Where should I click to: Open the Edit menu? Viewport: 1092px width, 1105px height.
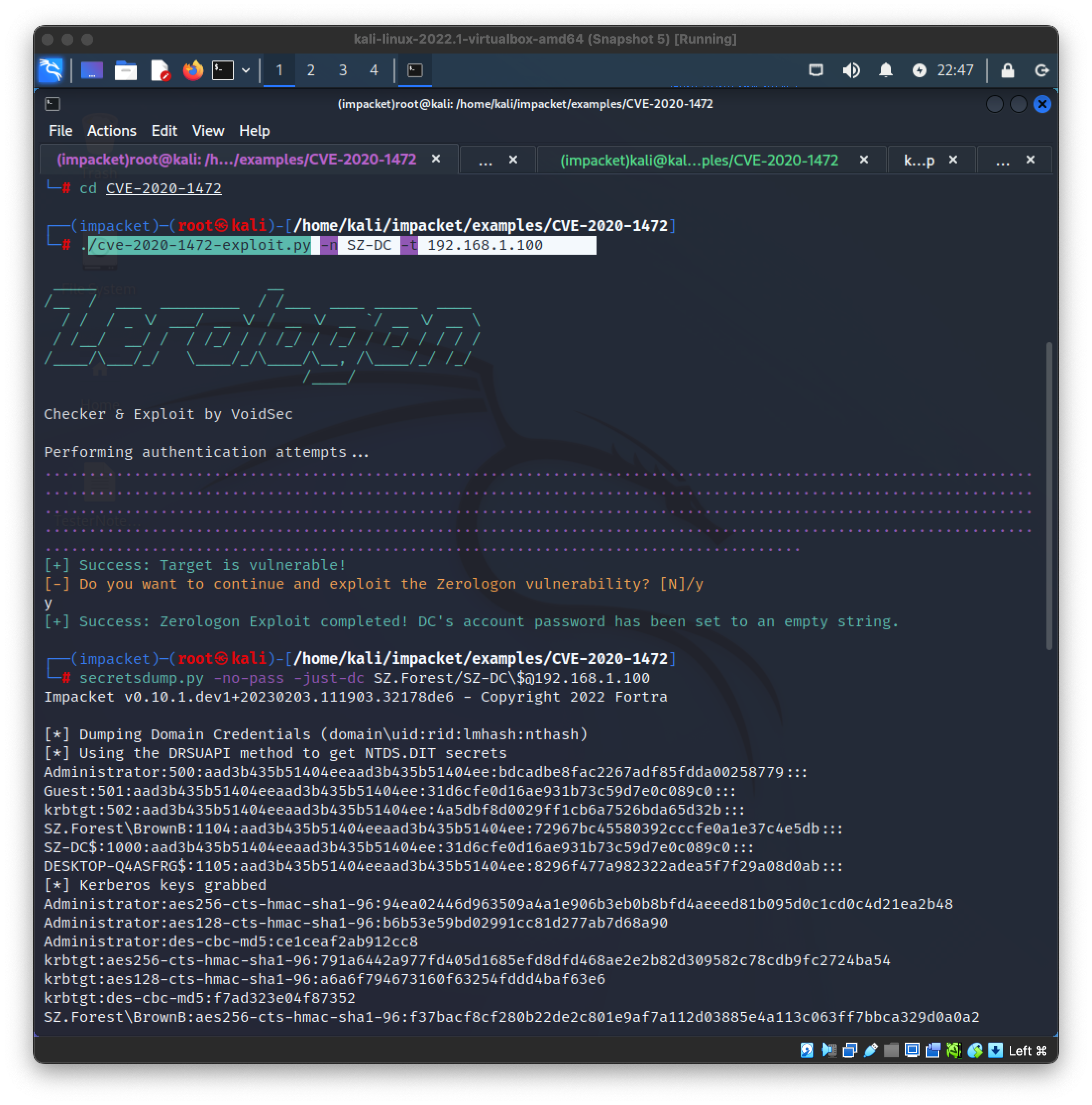pos(164,131)
